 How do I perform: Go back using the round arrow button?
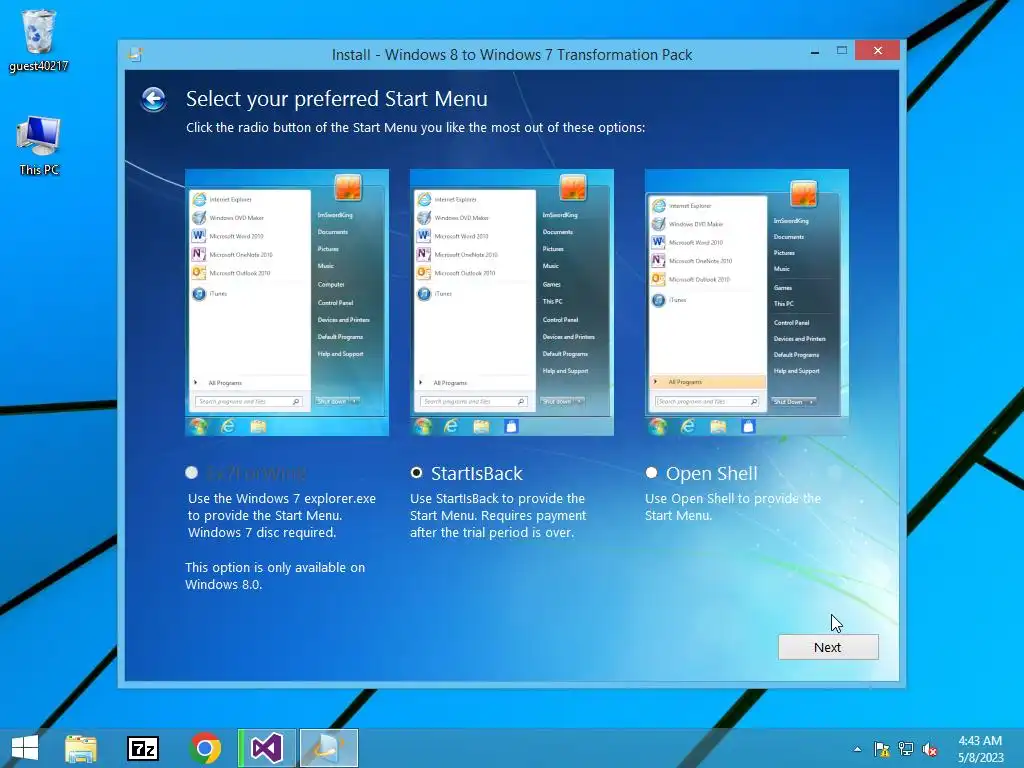click(153, 99)
